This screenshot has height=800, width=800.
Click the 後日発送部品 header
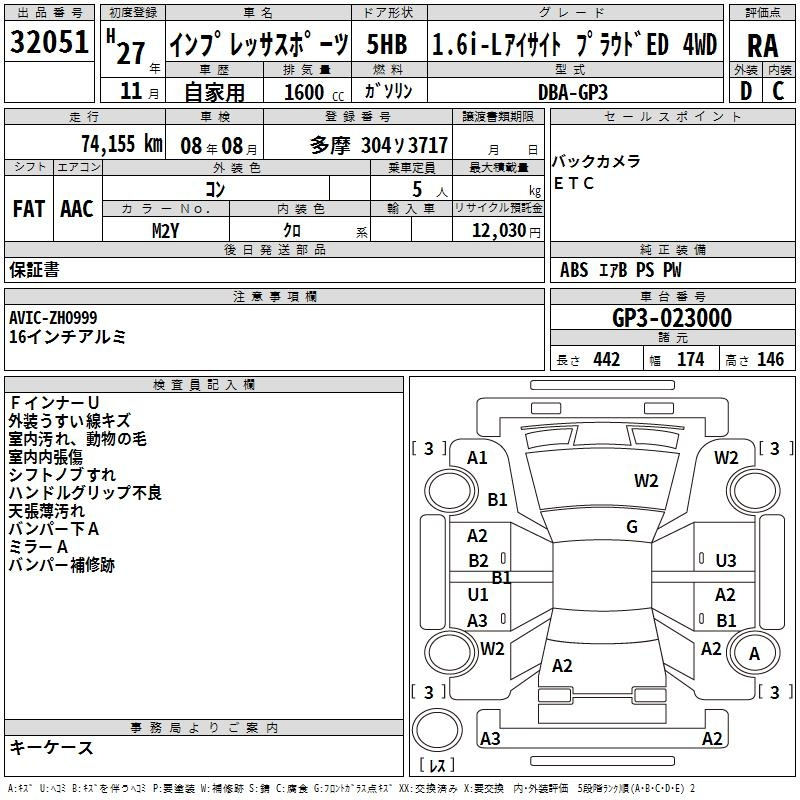click(x=274, y=249)
